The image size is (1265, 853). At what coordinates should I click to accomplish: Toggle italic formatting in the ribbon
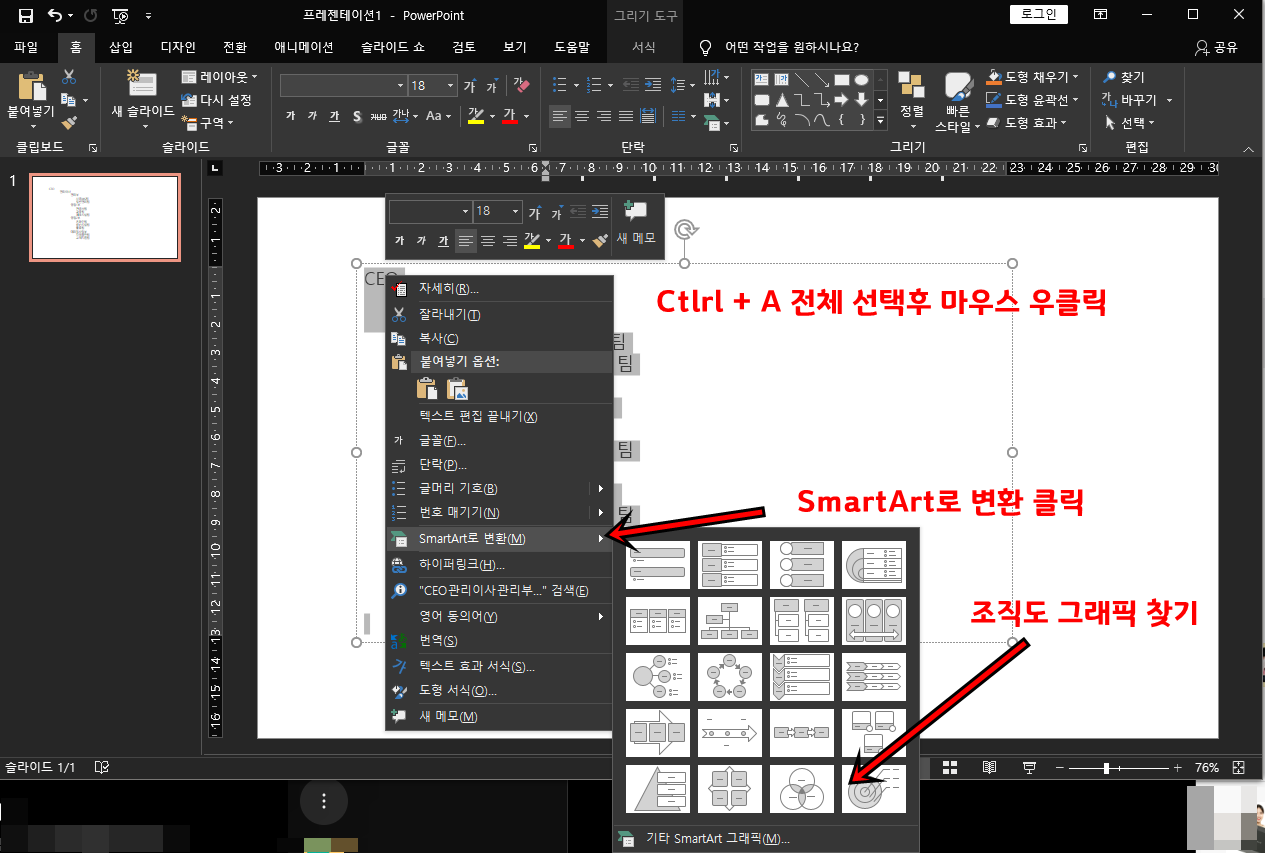point(313,116)
